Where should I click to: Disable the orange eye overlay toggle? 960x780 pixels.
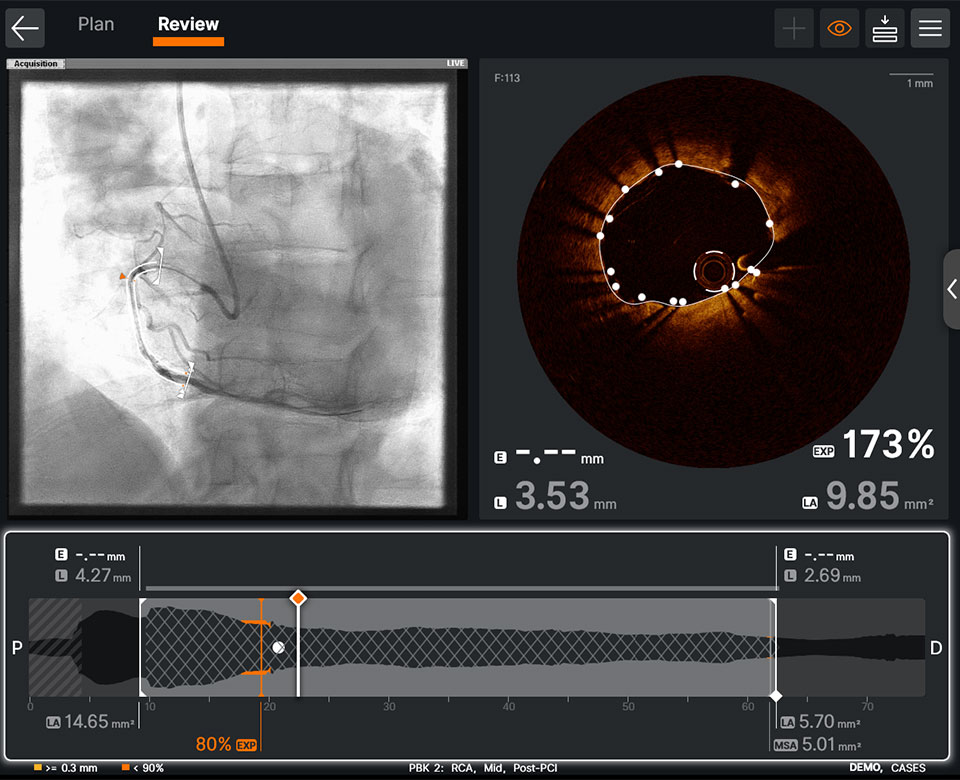click(x=840, y=28)
